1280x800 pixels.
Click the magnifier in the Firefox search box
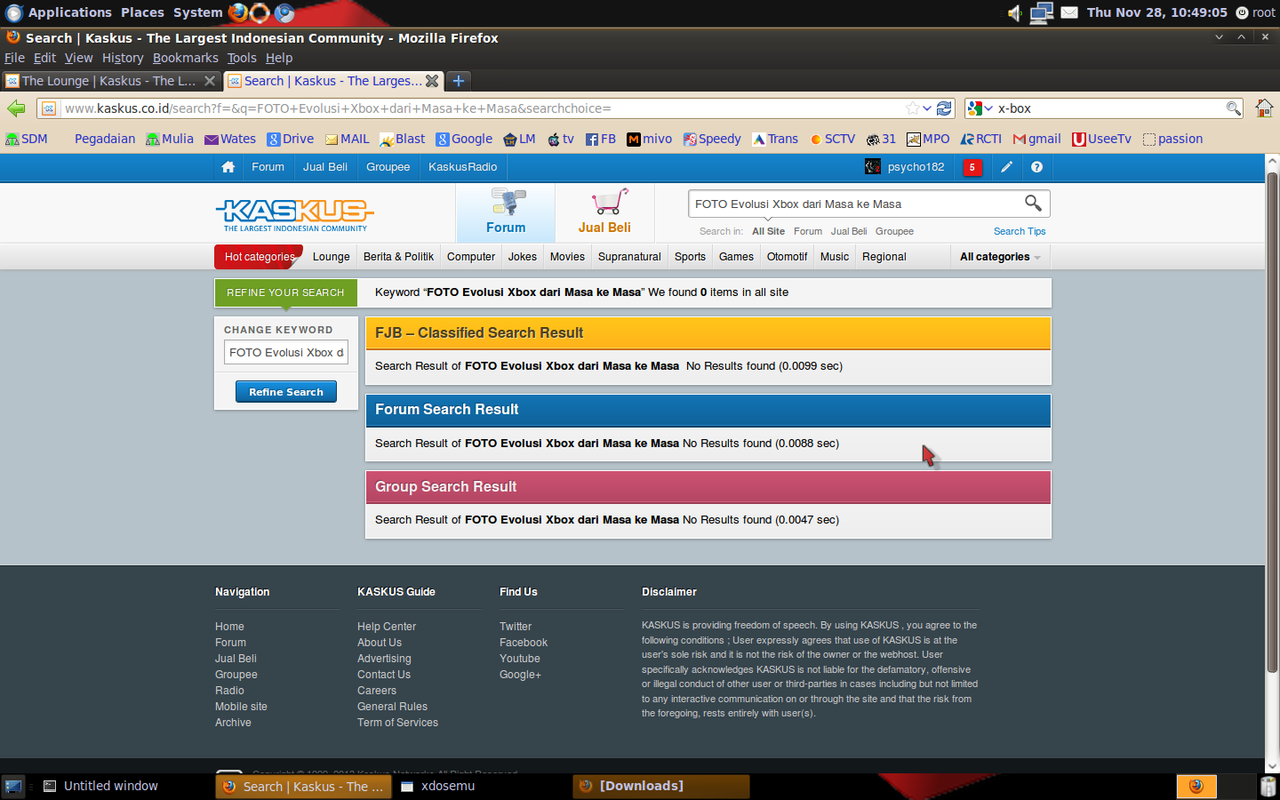coord(1234,108)
